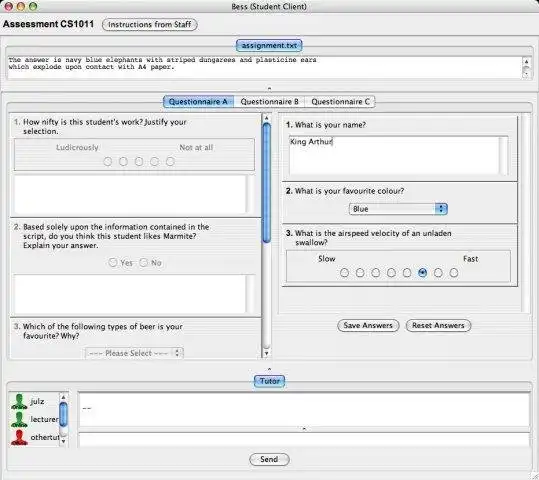The width and height of the screenshot is (539, 480).
Task: Select julz in the tutor list
Action: [37, 401]
